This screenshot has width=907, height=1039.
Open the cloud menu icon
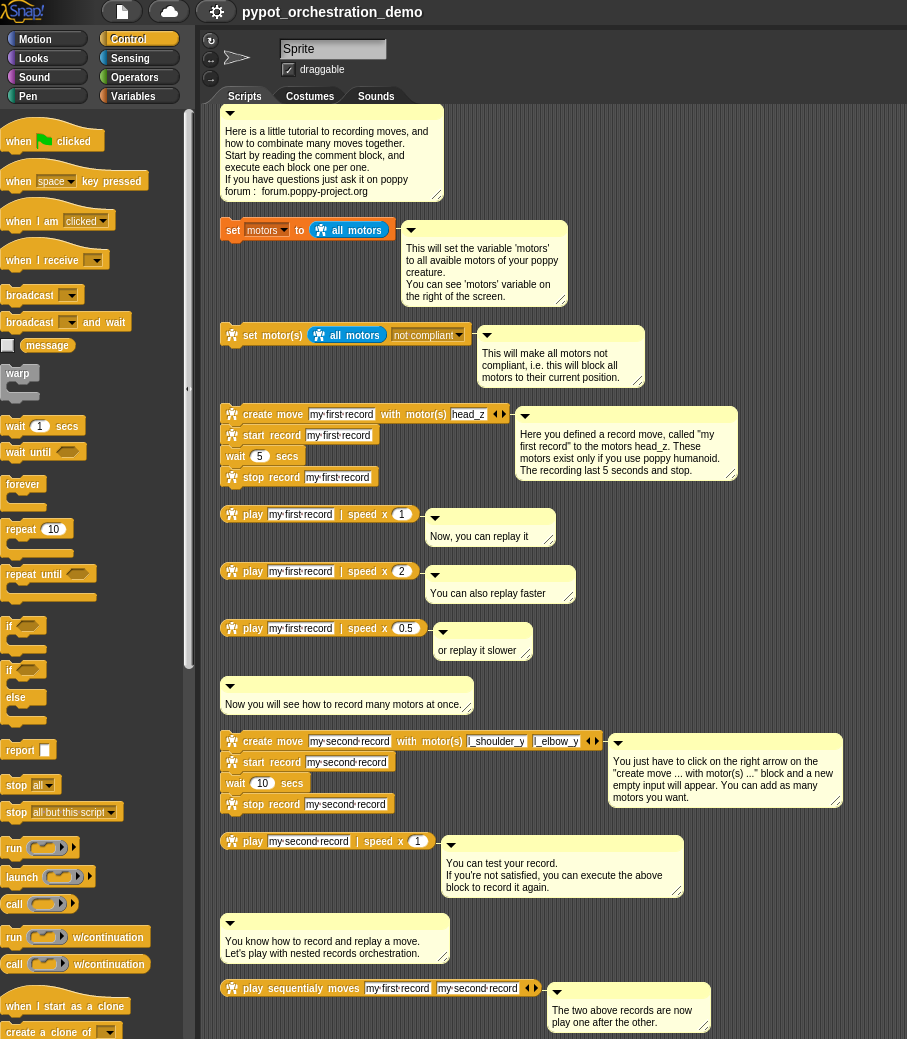coord(169,12)
